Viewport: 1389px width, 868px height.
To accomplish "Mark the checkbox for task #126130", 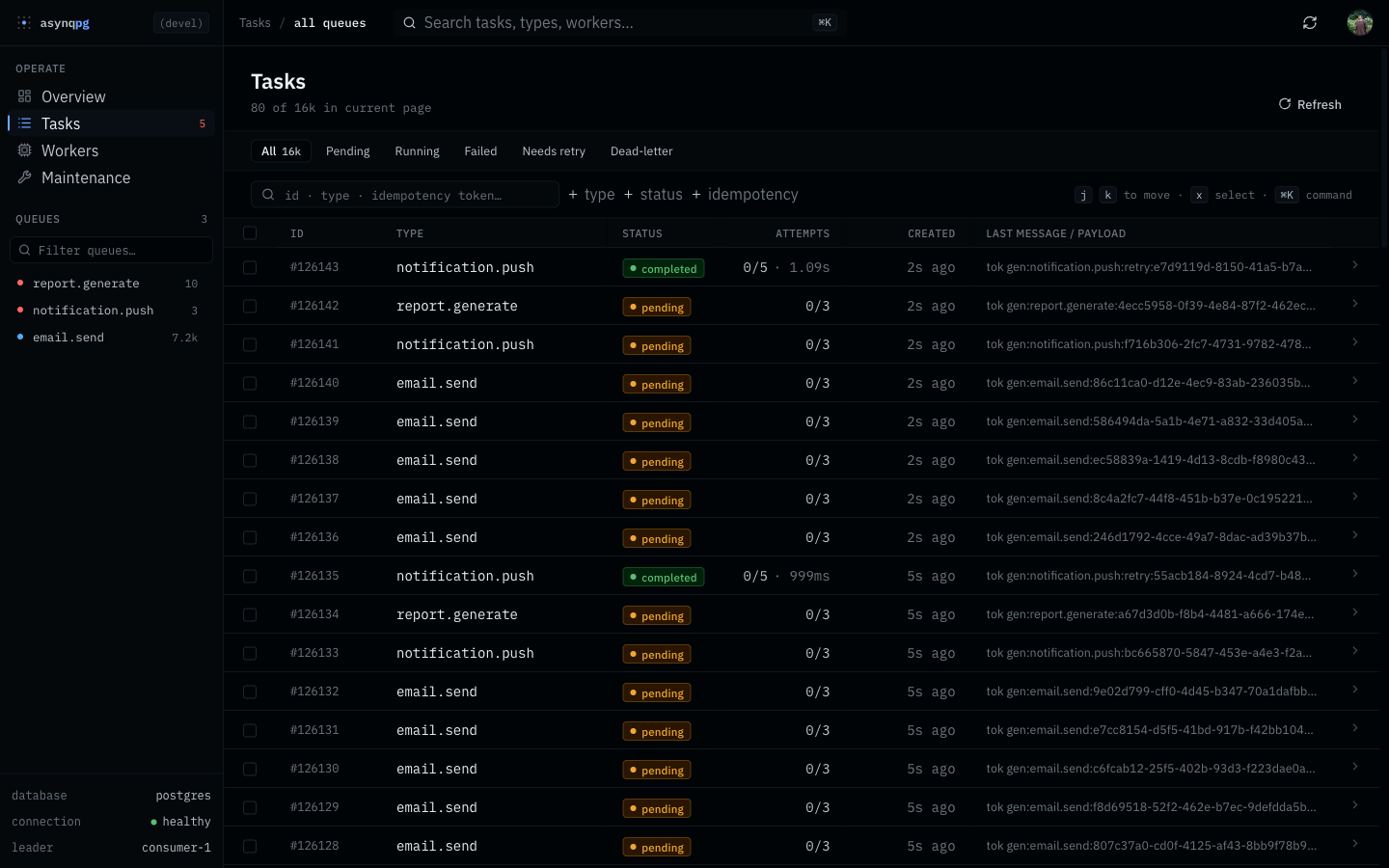I will pyautogui.click(x=250, y=769).
